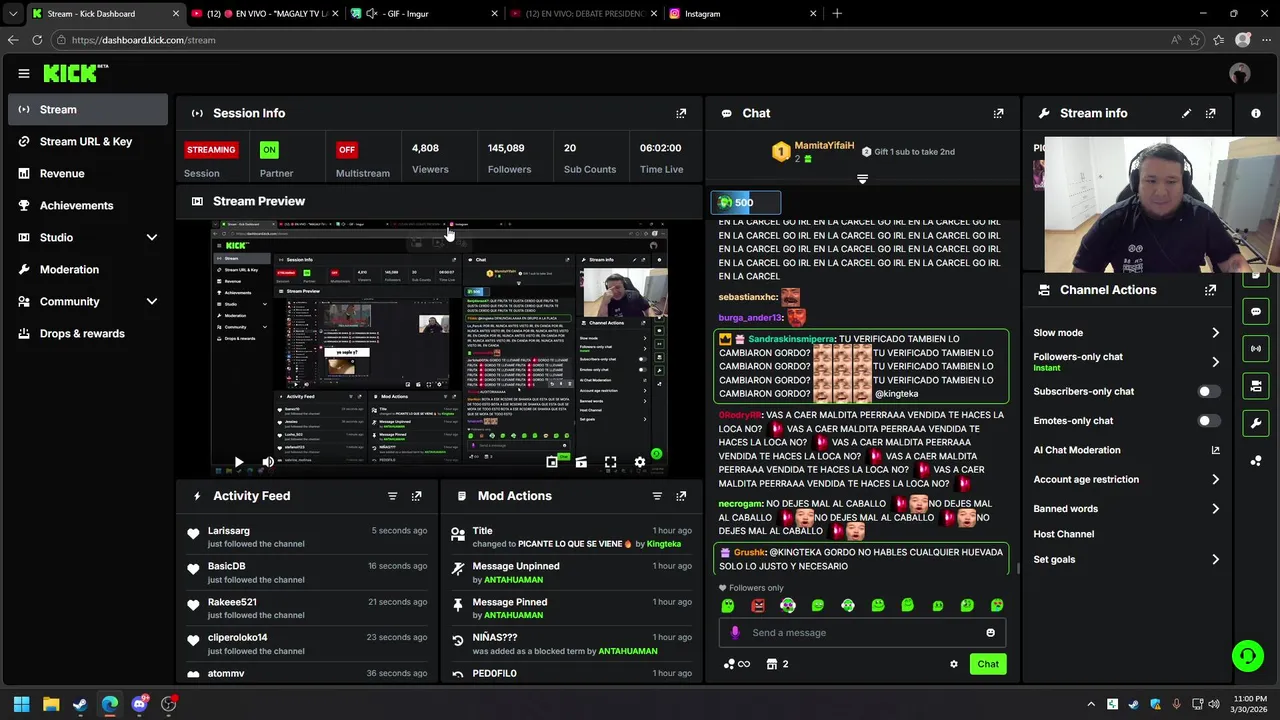Reload the page in browser
The image size is (1280, 720).
(37, 40)
